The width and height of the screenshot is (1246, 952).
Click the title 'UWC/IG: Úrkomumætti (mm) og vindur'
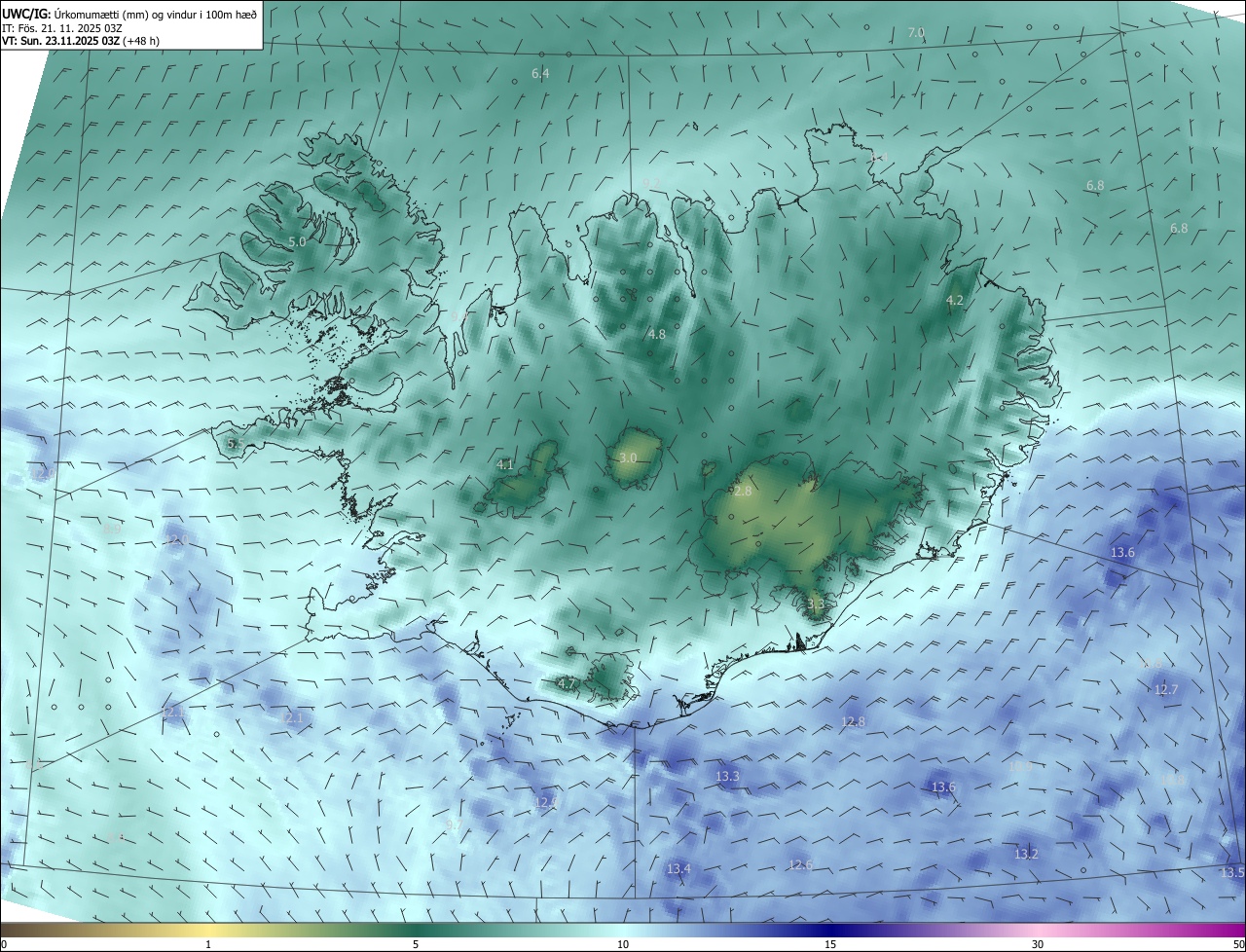[x=130, y=14]
